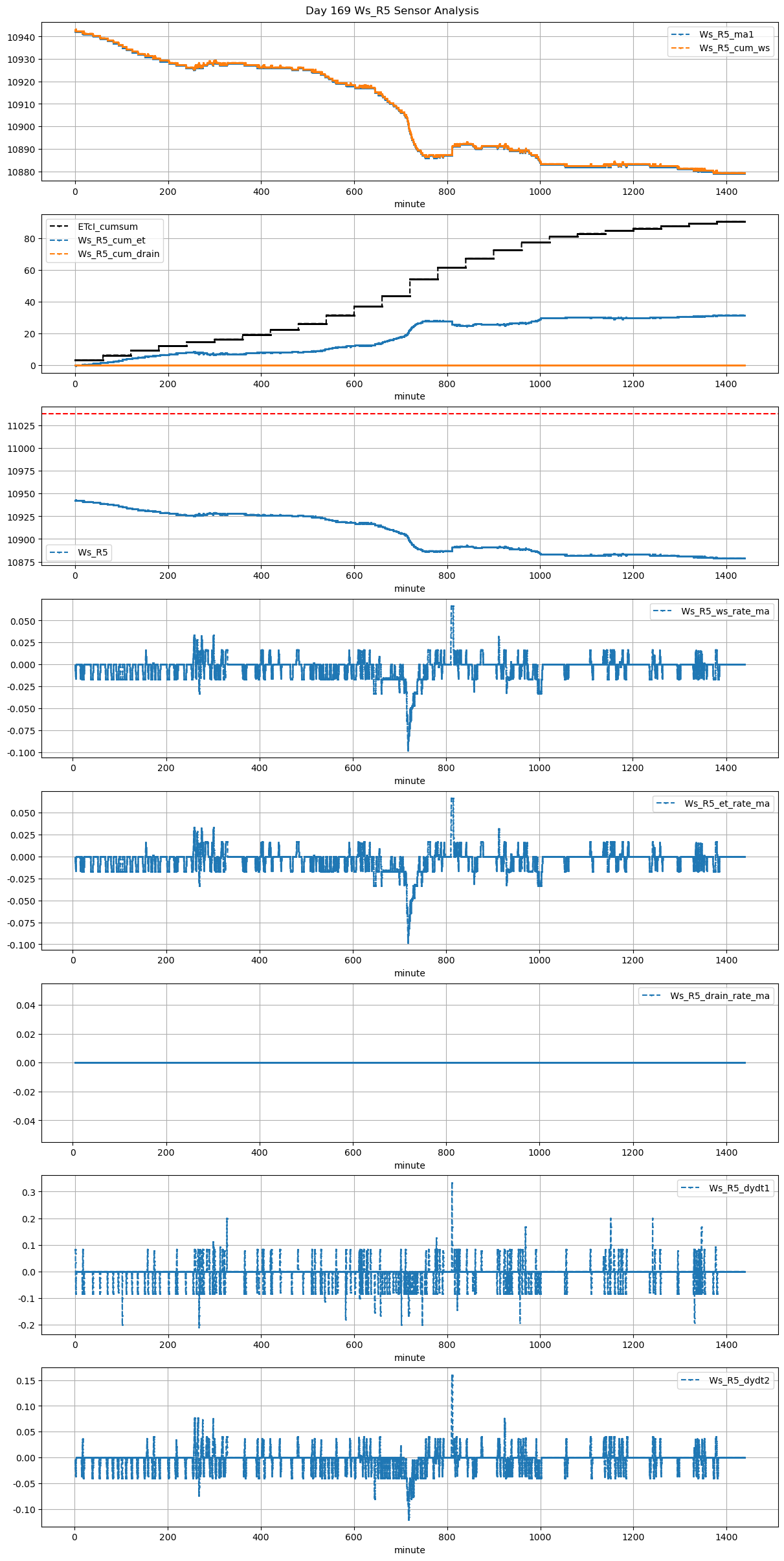Click the 'Day 169 Ws_R5 Sensor Analysis' title
The image size is (784, 1561).
point(392,10)
